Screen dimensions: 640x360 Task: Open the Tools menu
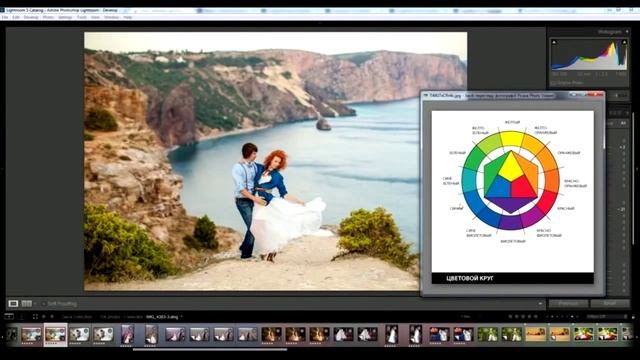[x=82, y=18]
